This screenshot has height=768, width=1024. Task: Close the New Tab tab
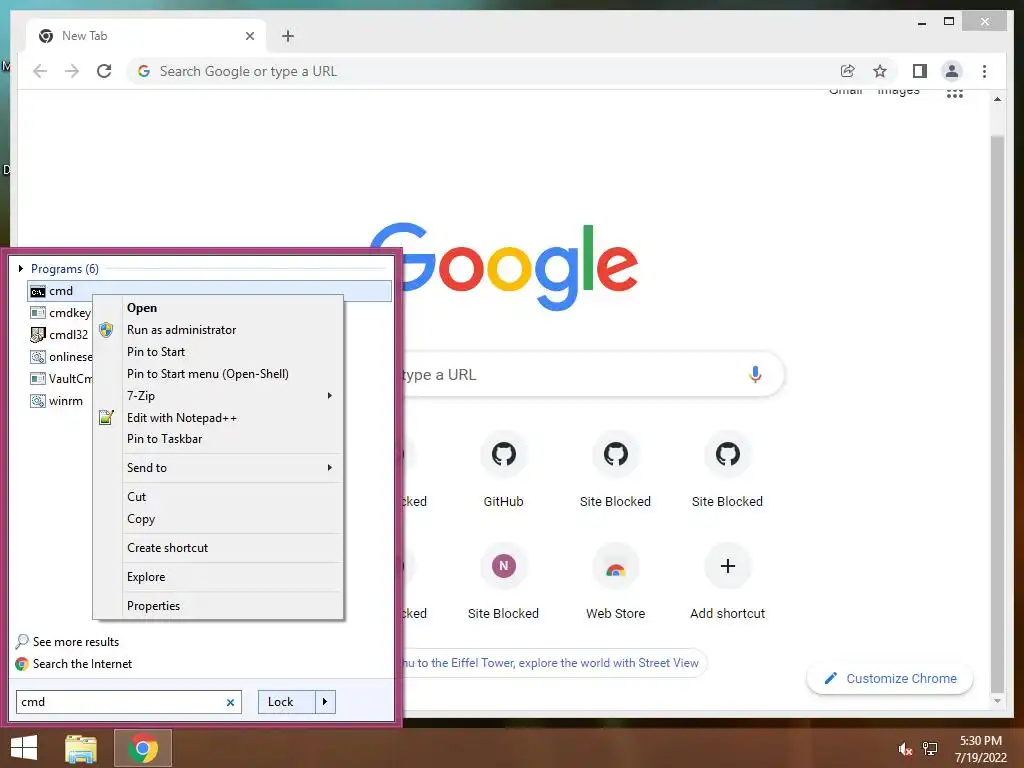(x=249, y=36)
